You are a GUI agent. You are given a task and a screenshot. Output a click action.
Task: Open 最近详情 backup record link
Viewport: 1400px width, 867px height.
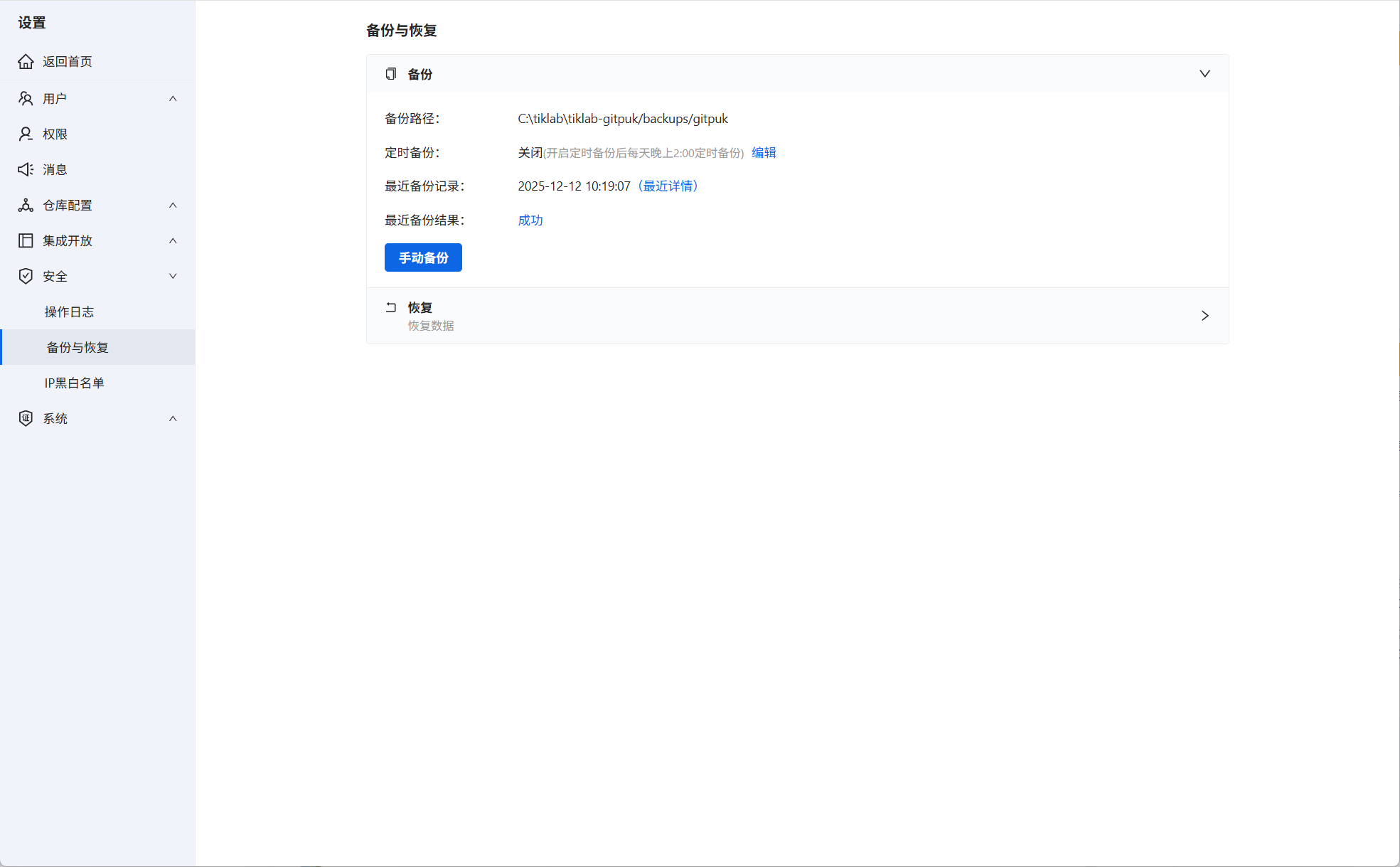pos(668,186)
